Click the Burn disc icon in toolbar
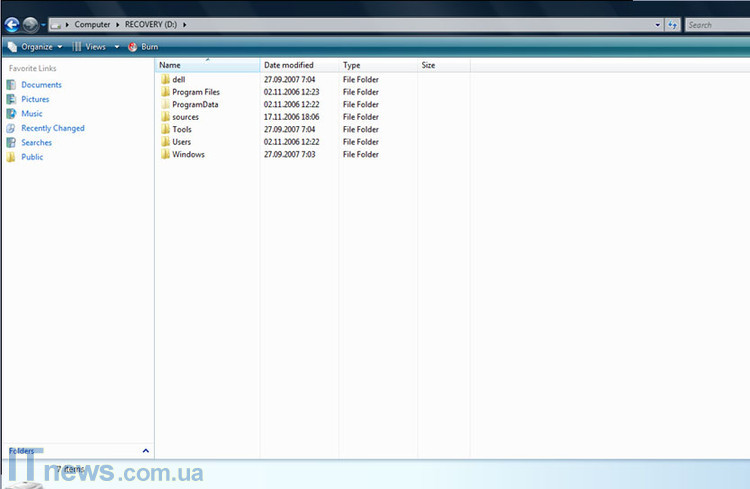750x489 pixels. click(x=132, y=47)
